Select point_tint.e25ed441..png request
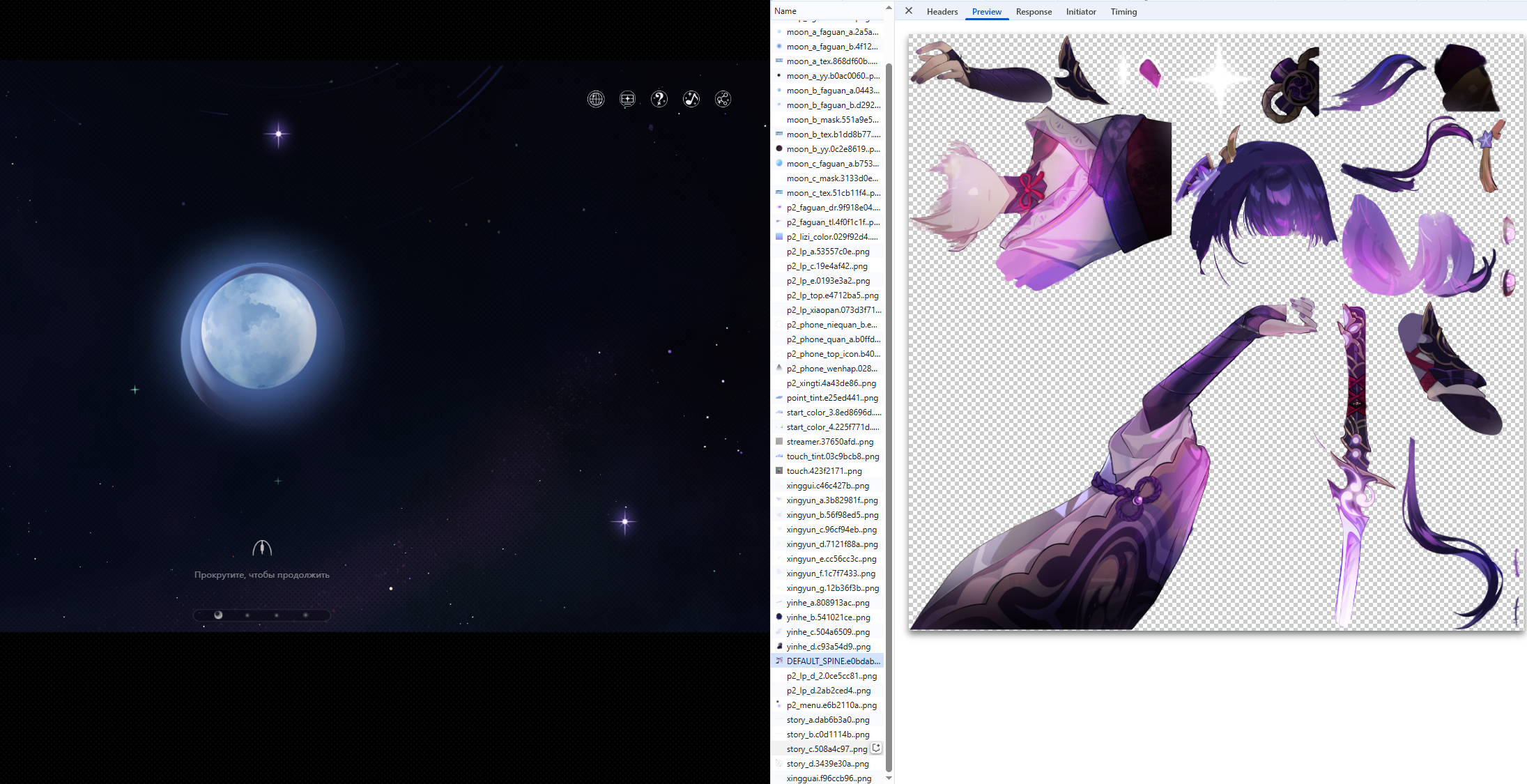 [827, 398]
